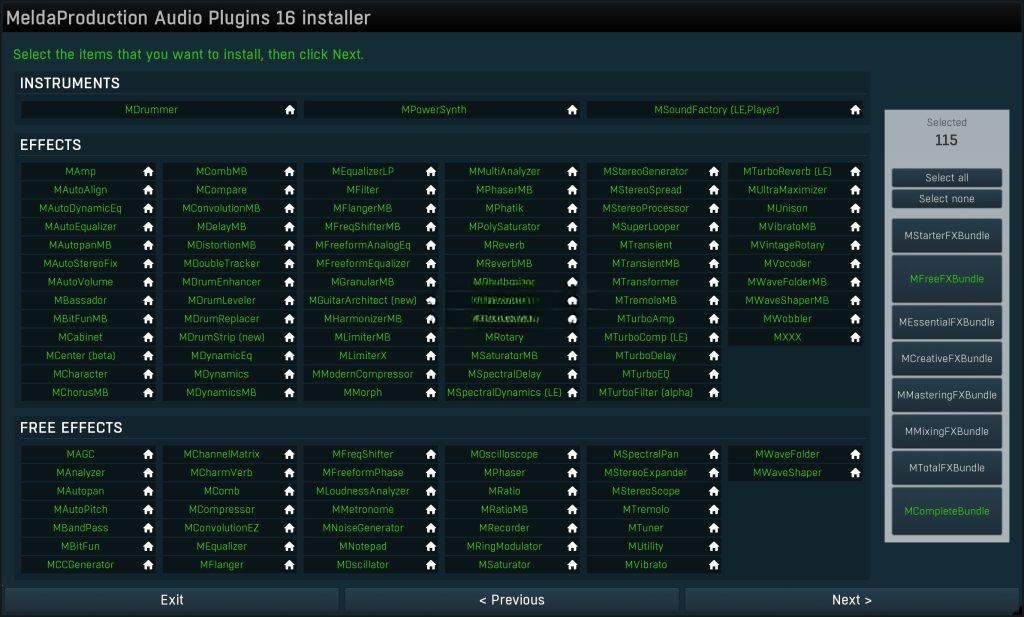Open the home icon for MWaveShaper

point(855,473)
